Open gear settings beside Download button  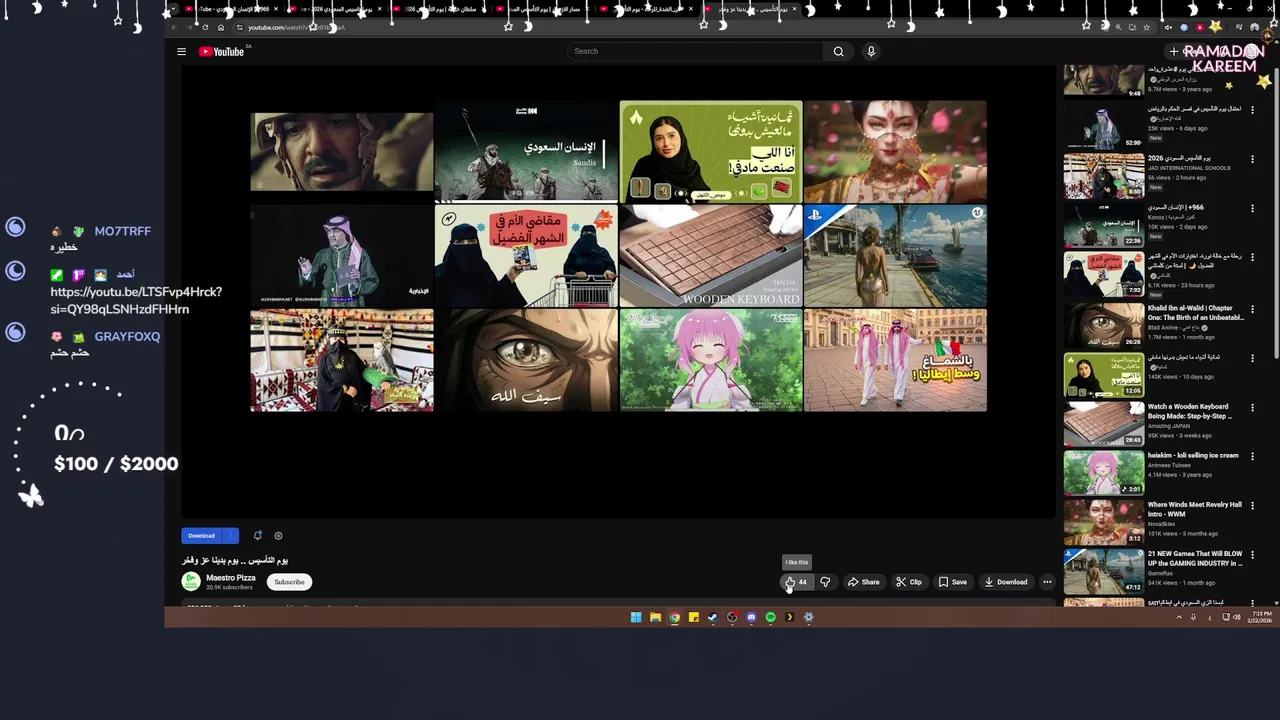[x=278, y=536]
